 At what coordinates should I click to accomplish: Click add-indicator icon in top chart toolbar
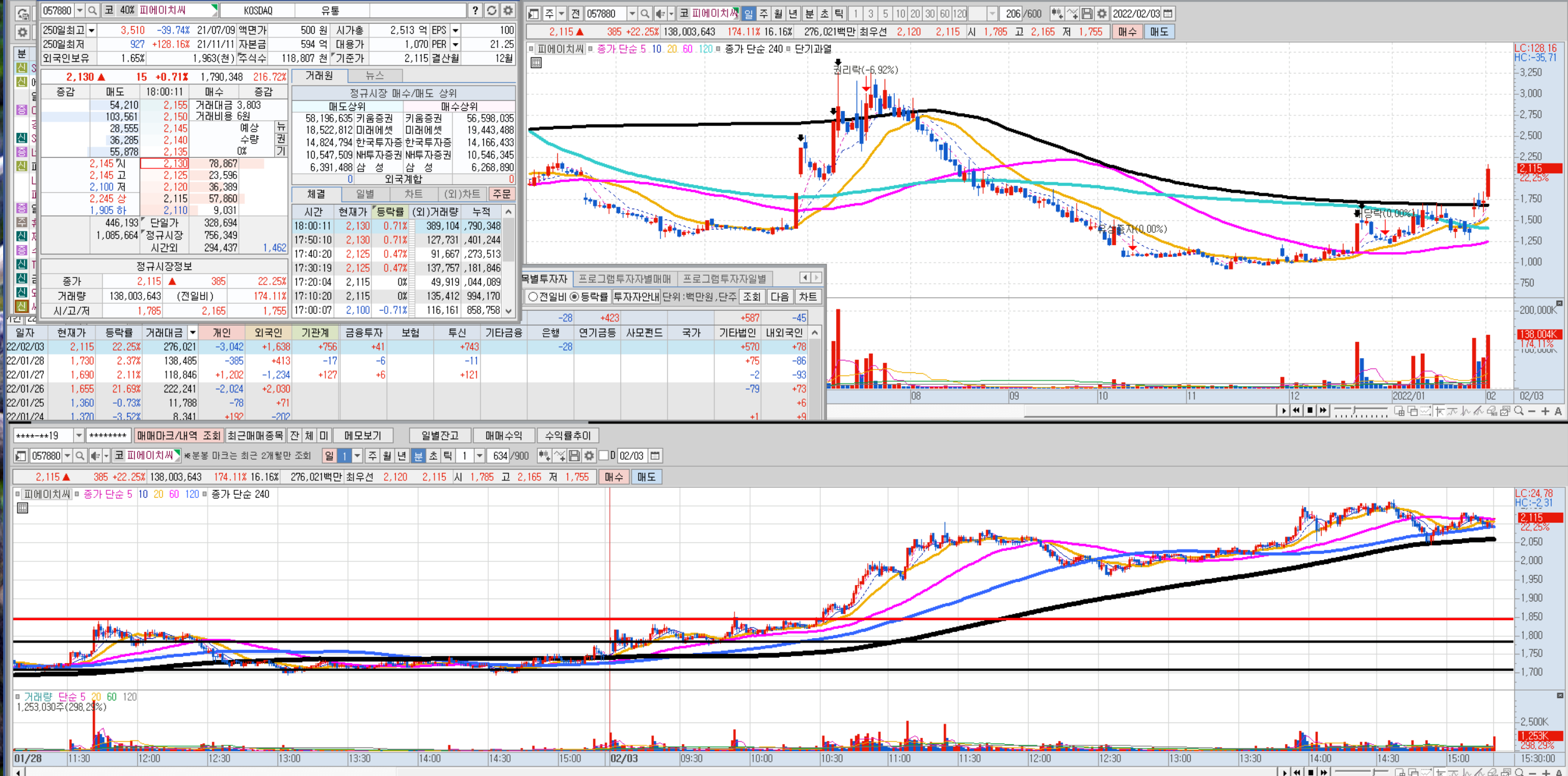tap(1072, 14)
